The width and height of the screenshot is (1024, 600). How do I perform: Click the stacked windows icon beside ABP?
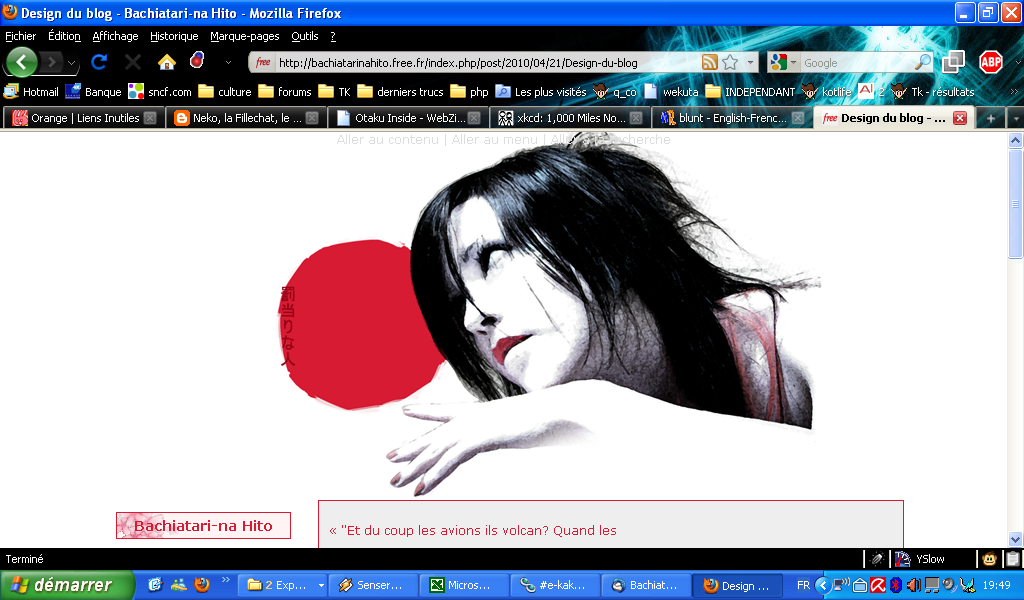tap(953, 62)
